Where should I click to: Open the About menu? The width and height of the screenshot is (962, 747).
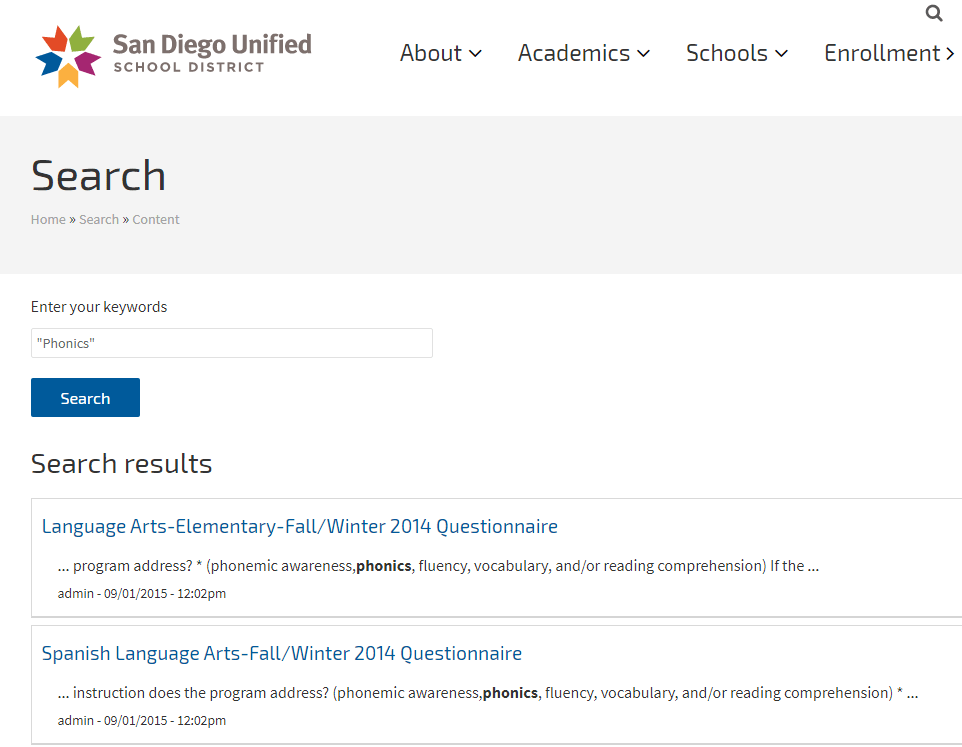pos(430,53)
